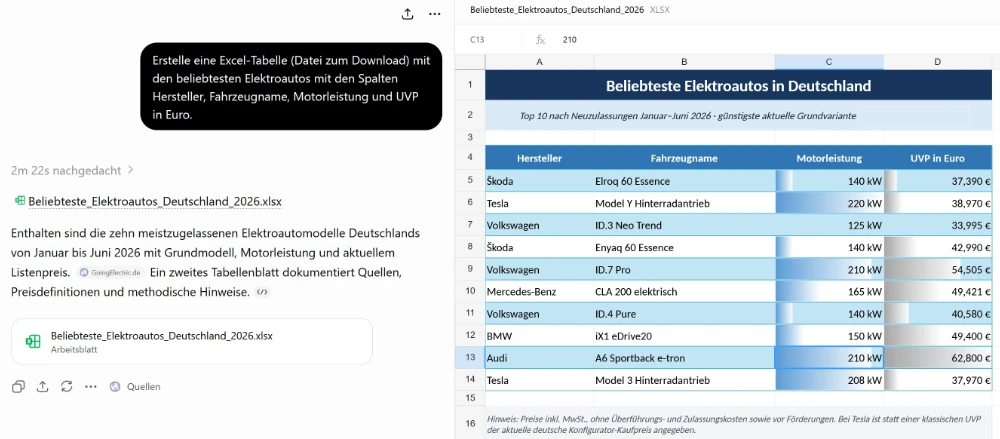Select cell 'Model 3 Hinterradantrieb'
Viewport: 1000px width, 439px height.
click(684, 380)
